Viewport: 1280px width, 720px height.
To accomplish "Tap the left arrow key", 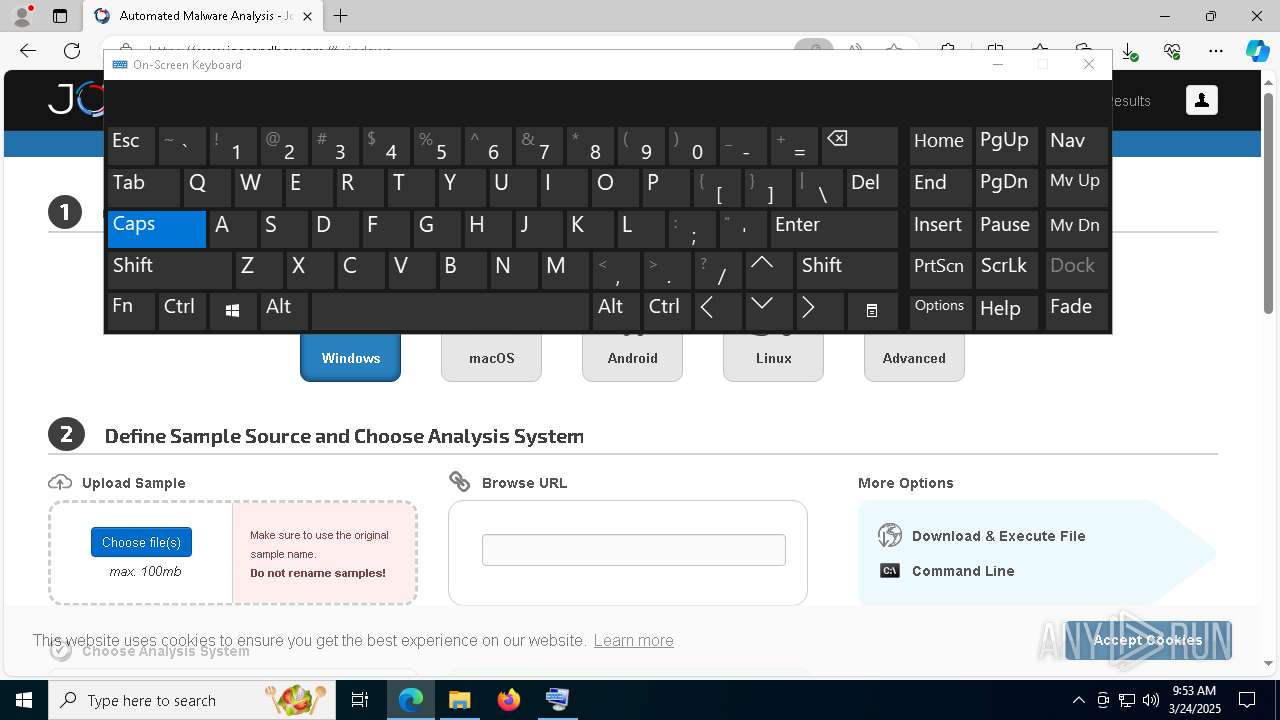I will coord(717,311).
